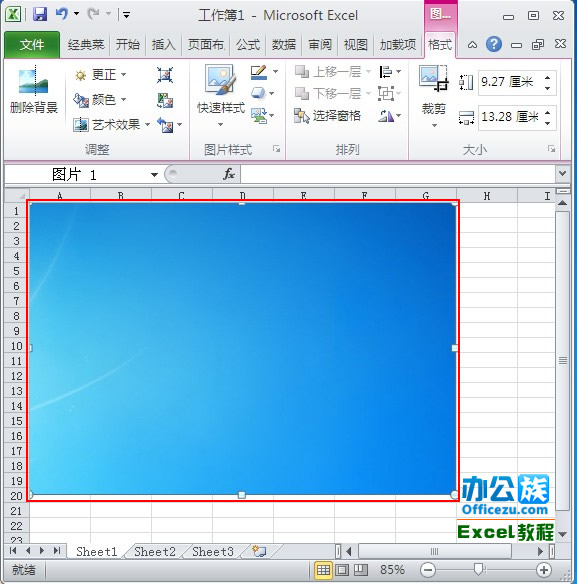Open the Selection Pane (选择窗格)
This screenshot has height=584, width=577.
tap(328, 115)
